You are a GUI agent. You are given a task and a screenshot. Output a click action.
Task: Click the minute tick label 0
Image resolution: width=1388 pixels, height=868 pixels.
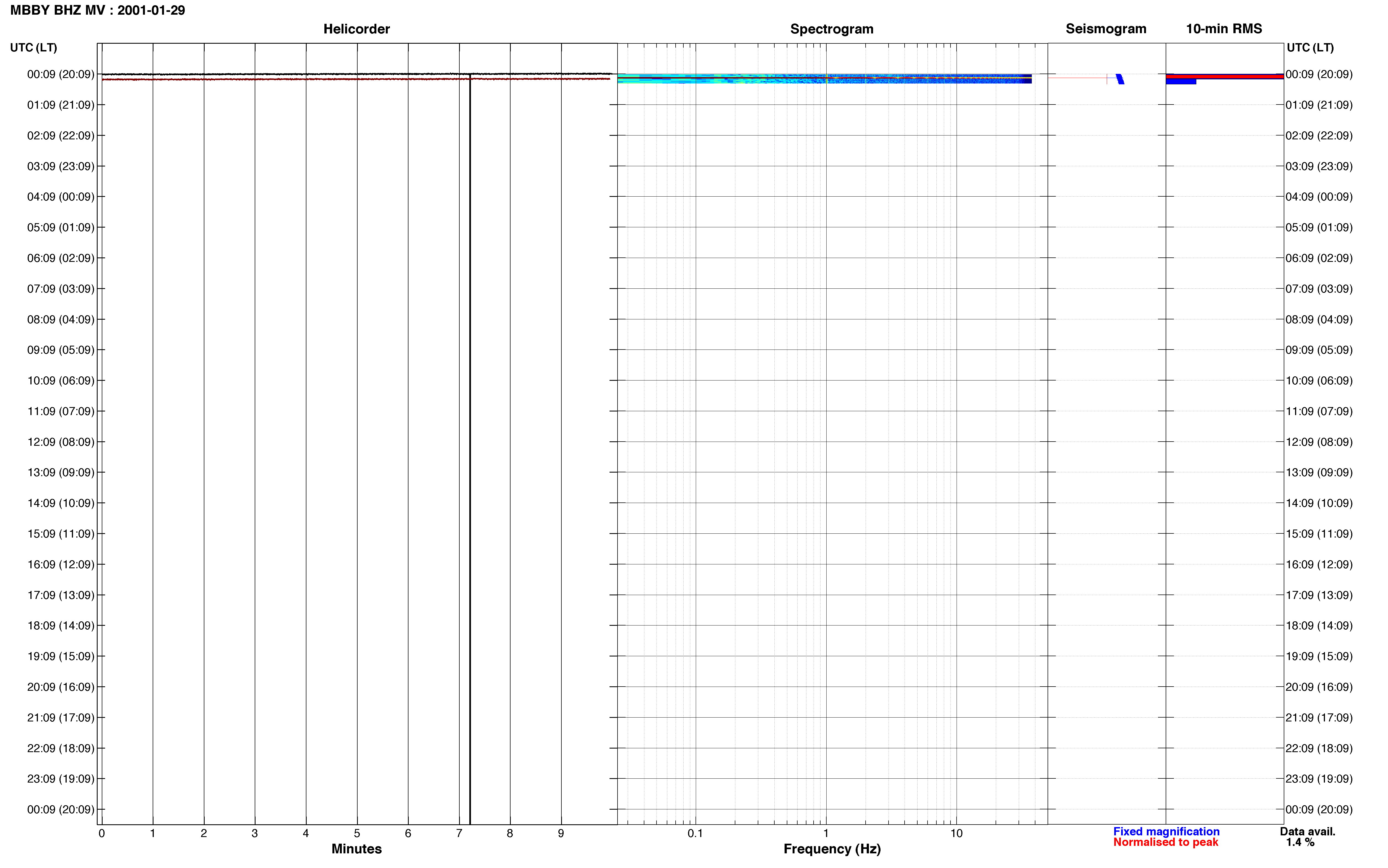[x=101, y=833]
